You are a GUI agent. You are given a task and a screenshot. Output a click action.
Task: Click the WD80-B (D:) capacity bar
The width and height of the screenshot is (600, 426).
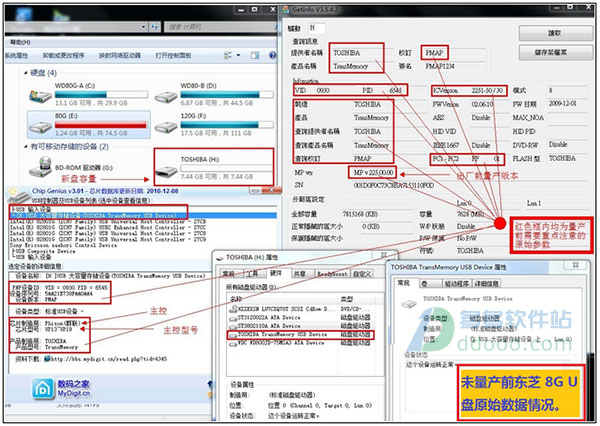(x=227, y=94)
